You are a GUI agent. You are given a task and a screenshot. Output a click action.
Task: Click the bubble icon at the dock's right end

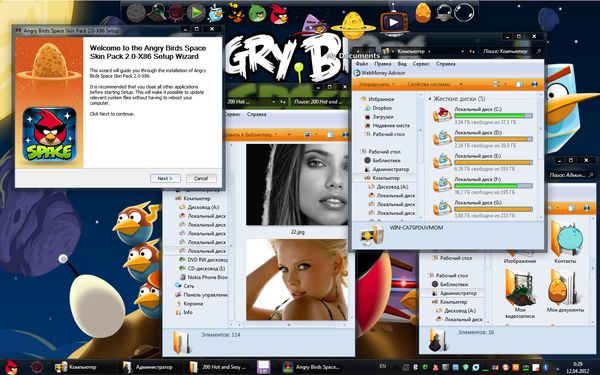(464, 13)
